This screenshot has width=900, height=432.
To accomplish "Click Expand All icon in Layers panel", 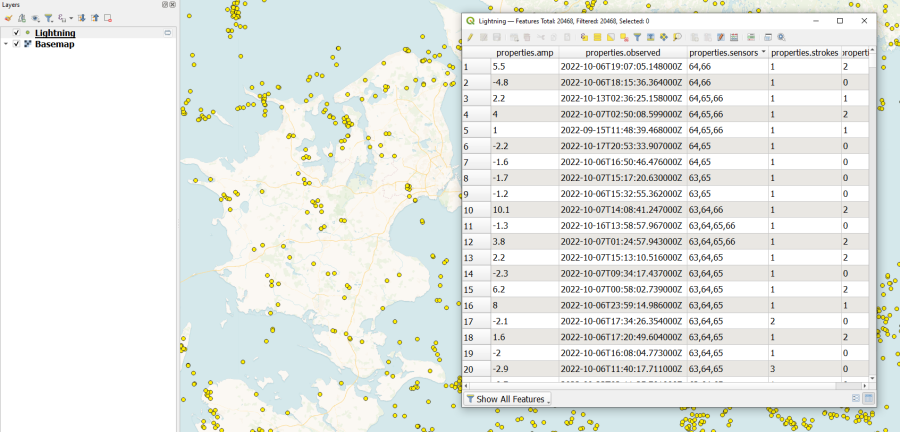I will click(x=81, y=18).
